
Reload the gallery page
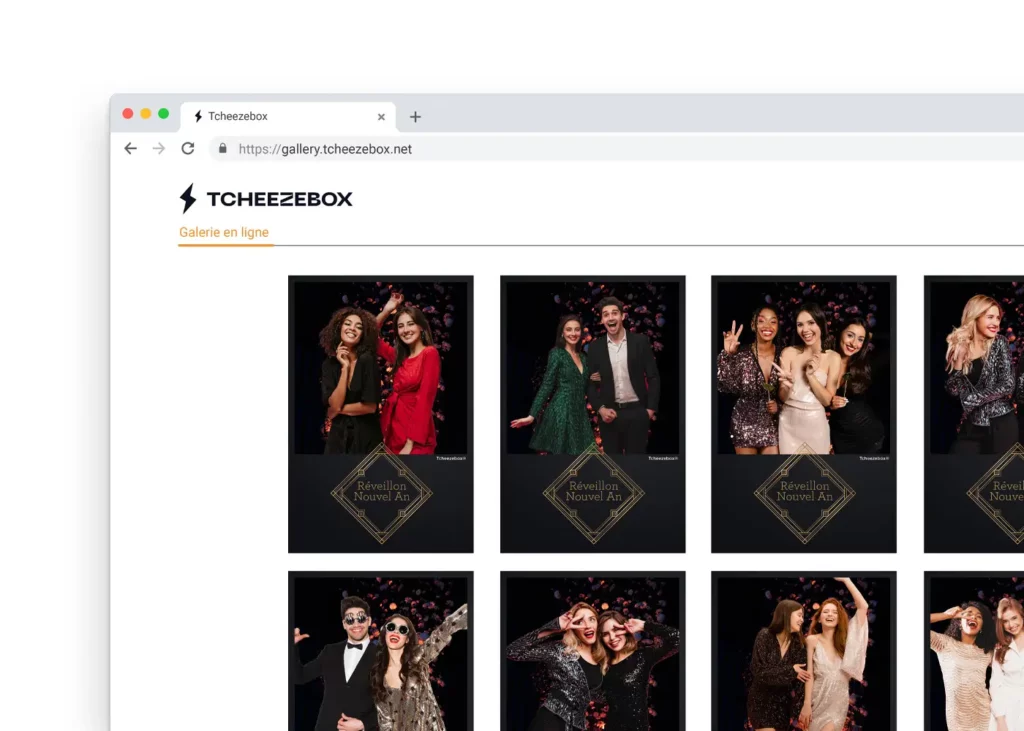point(187,148)
